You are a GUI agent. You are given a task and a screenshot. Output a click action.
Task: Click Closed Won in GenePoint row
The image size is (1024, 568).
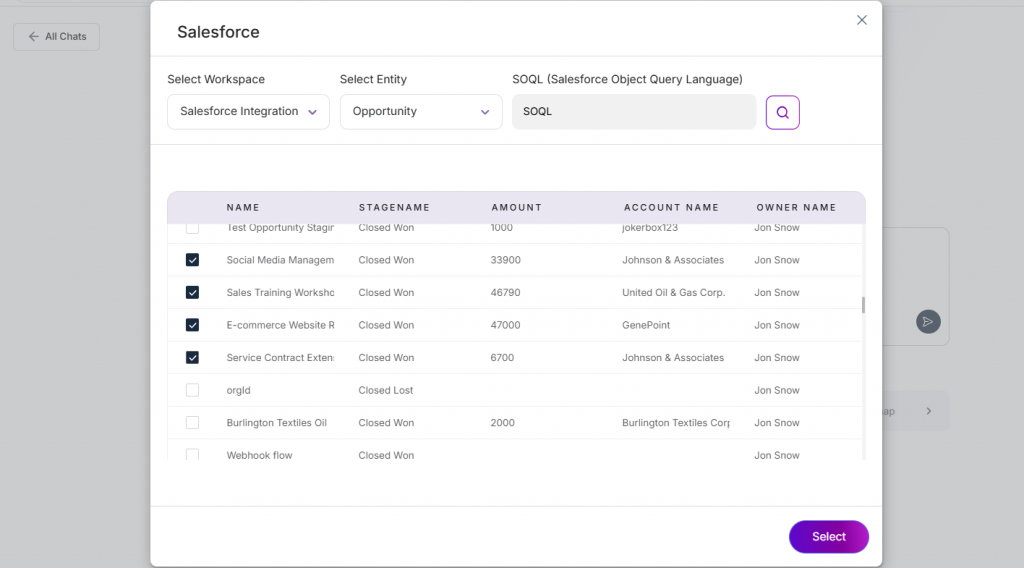pos(386,325)
